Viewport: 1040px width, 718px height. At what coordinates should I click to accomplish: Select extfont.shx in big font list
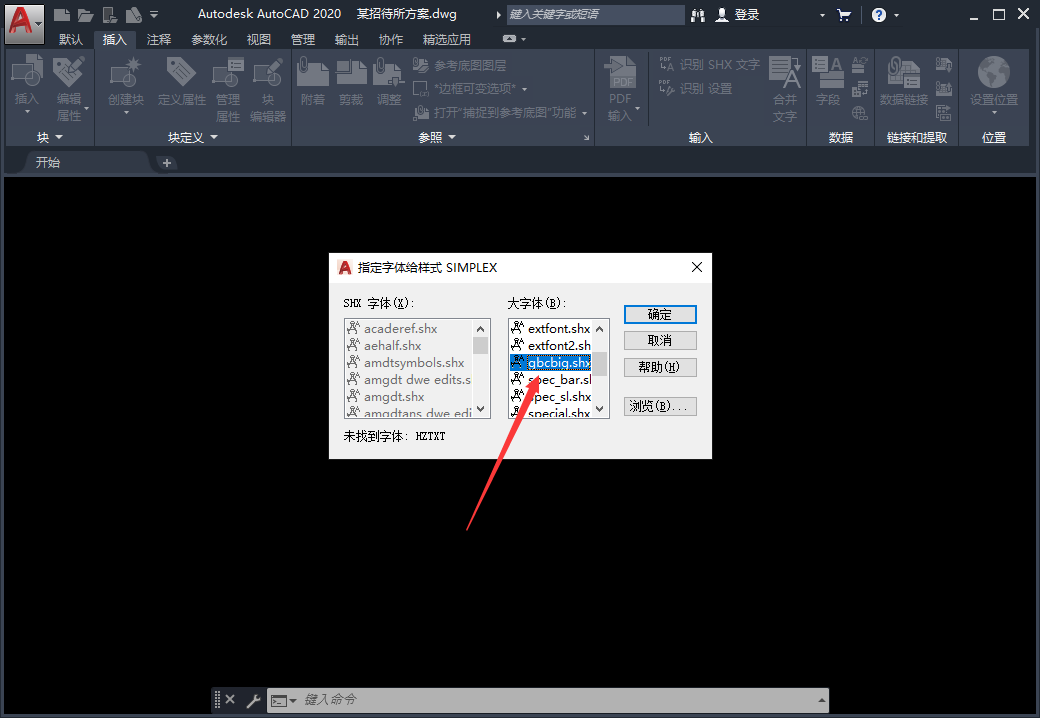click(551, 328)
